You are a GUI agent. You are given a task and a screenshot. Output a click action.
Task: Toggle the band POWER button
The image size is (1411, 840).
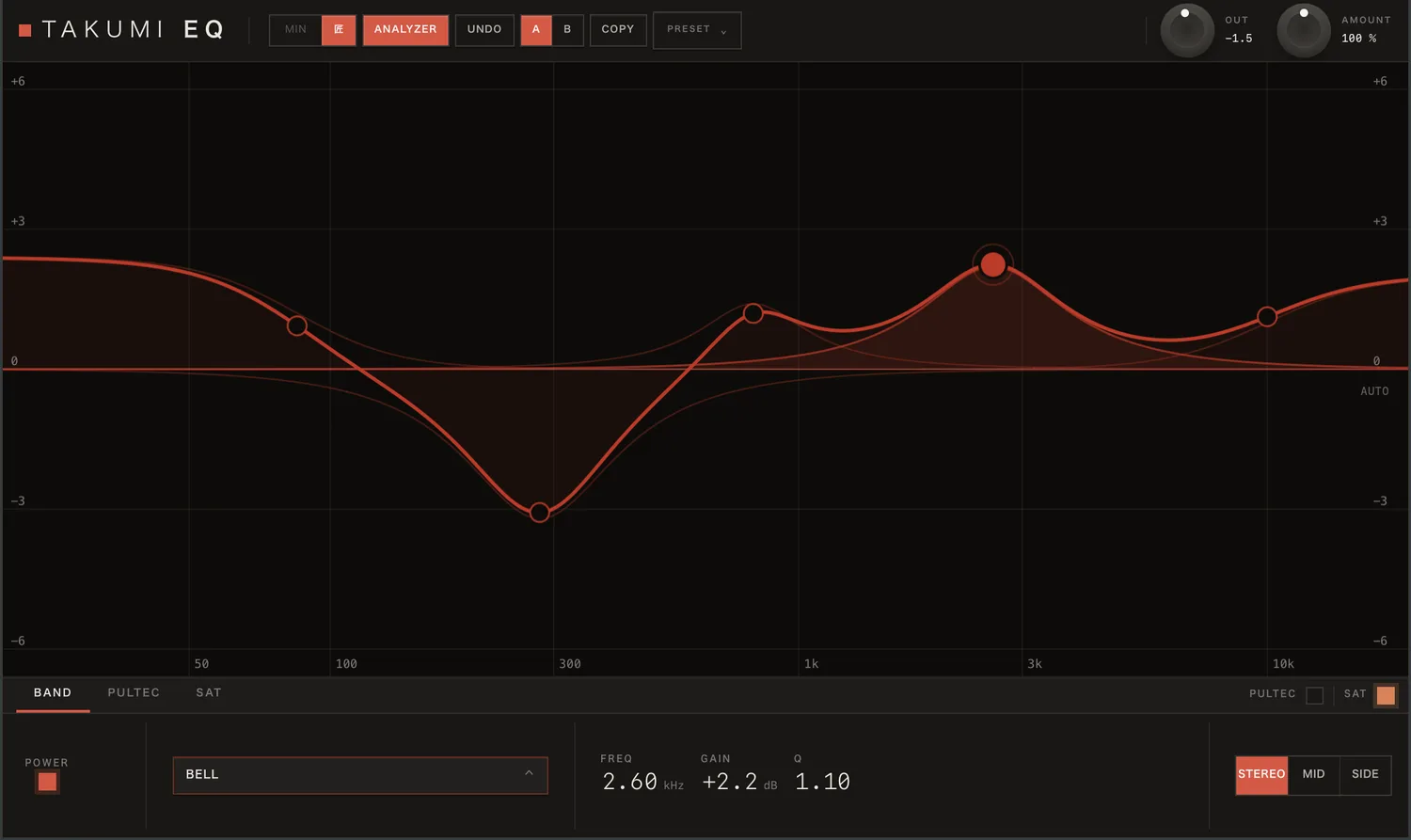pyautogui.click(x=47, y=782)
